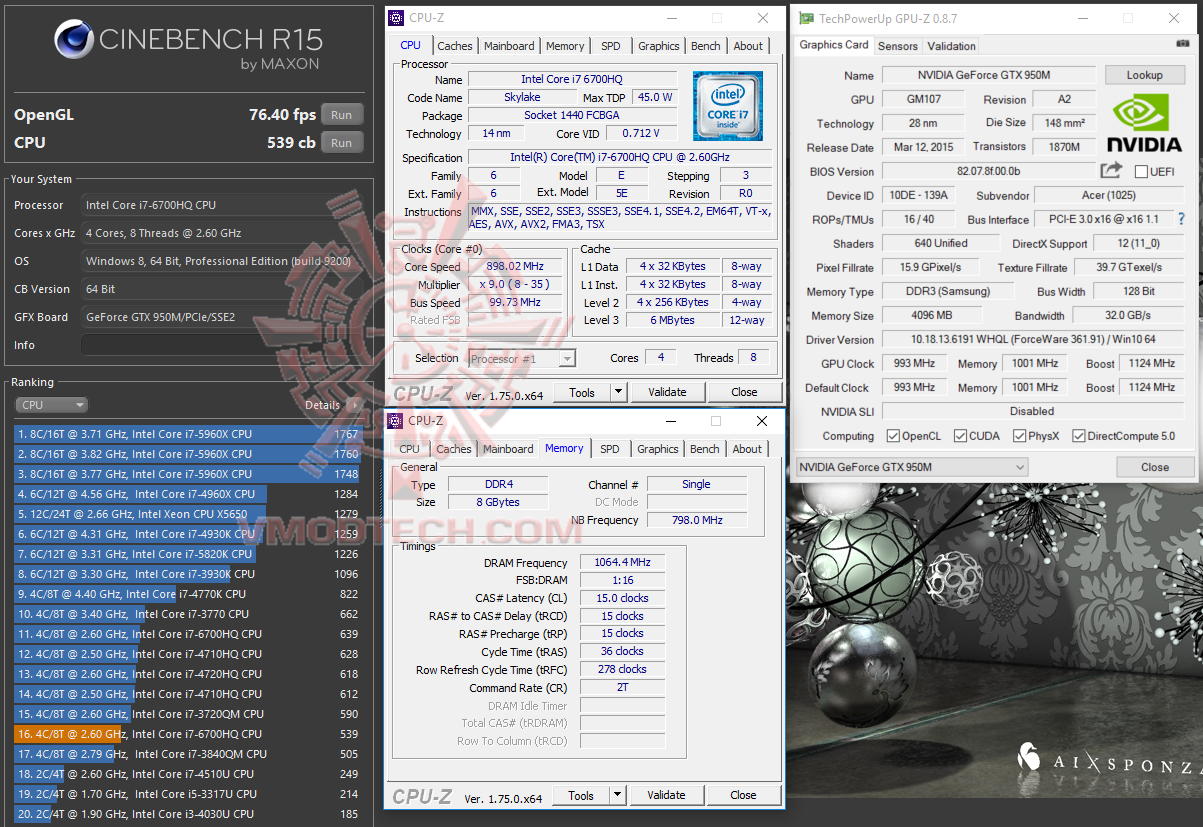This screenshot has height=827, width=1203.
Task: Click the Details button in the Ranking panel
Action: pos(330,405)
